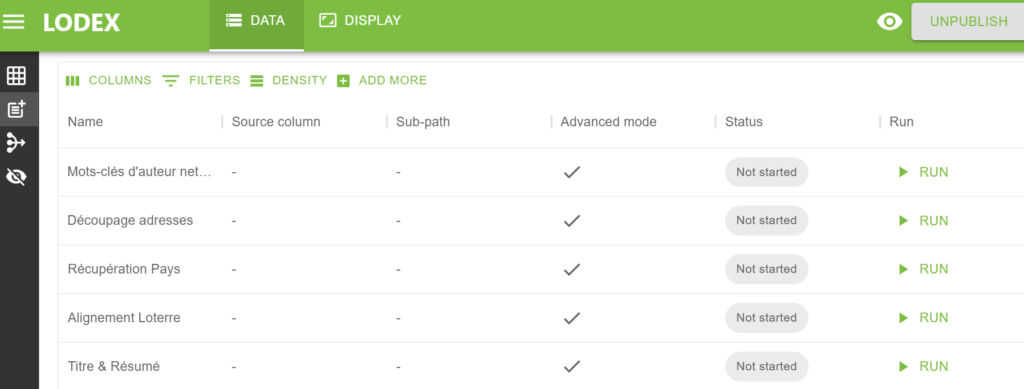
Task: Sort by the Name column header
Action: pyautogui.click(x=85, y=121)
